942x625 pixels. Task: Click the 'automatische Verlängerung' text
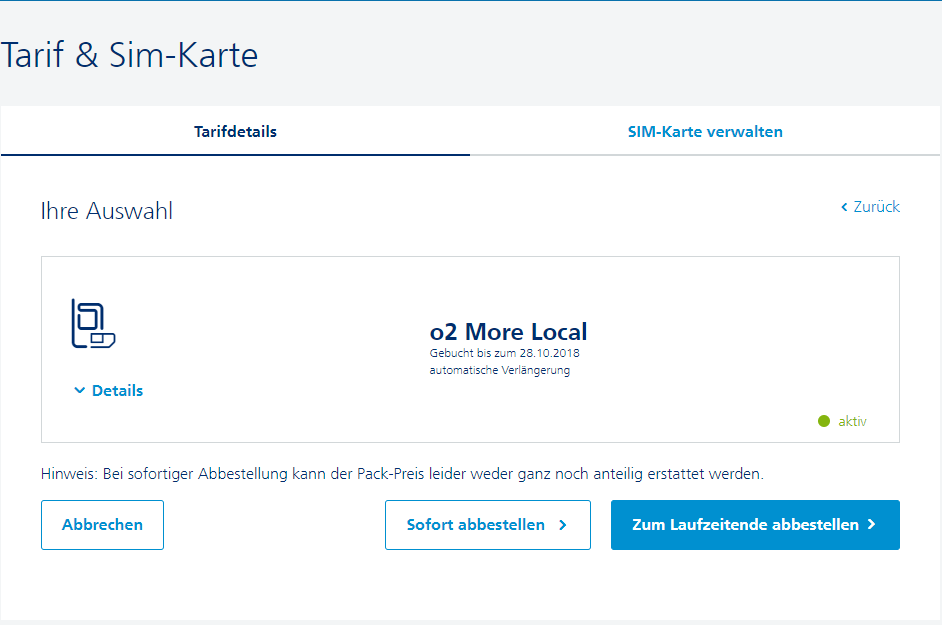point(500,370)
